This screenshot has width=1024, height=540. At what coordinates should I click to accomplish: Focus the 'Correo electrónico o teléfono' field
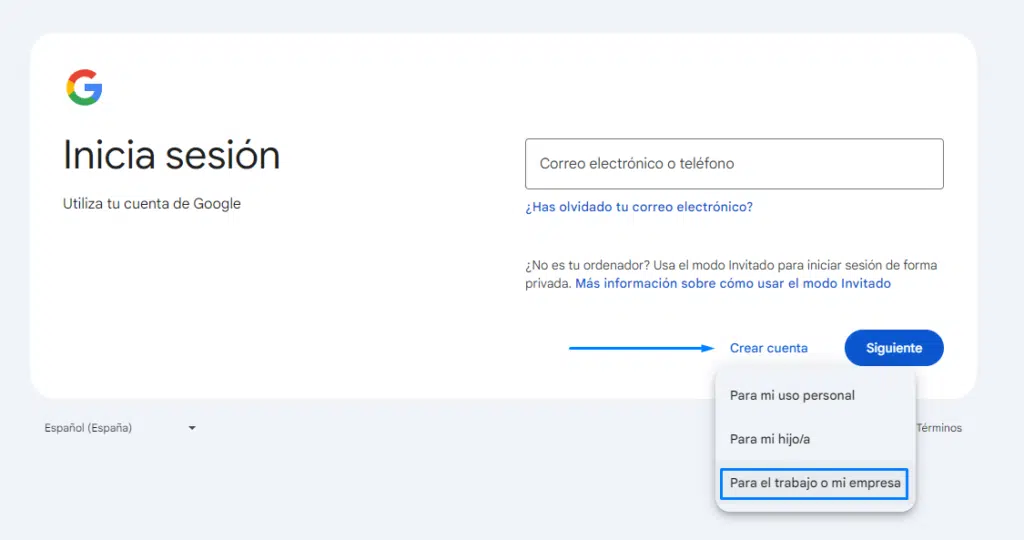734,164
